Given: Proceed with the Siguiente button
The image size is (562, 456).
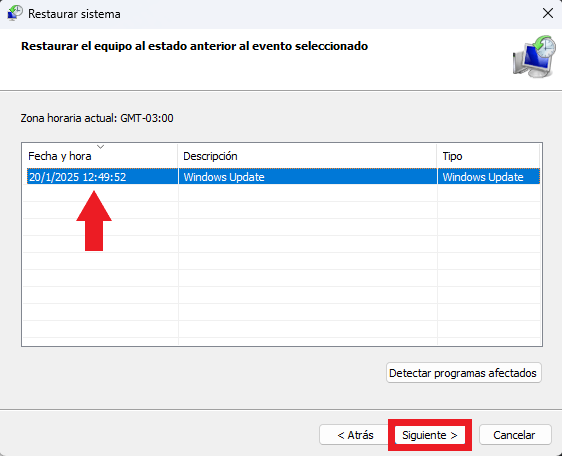Looking at the screenshot, I should tap(430, 435).
